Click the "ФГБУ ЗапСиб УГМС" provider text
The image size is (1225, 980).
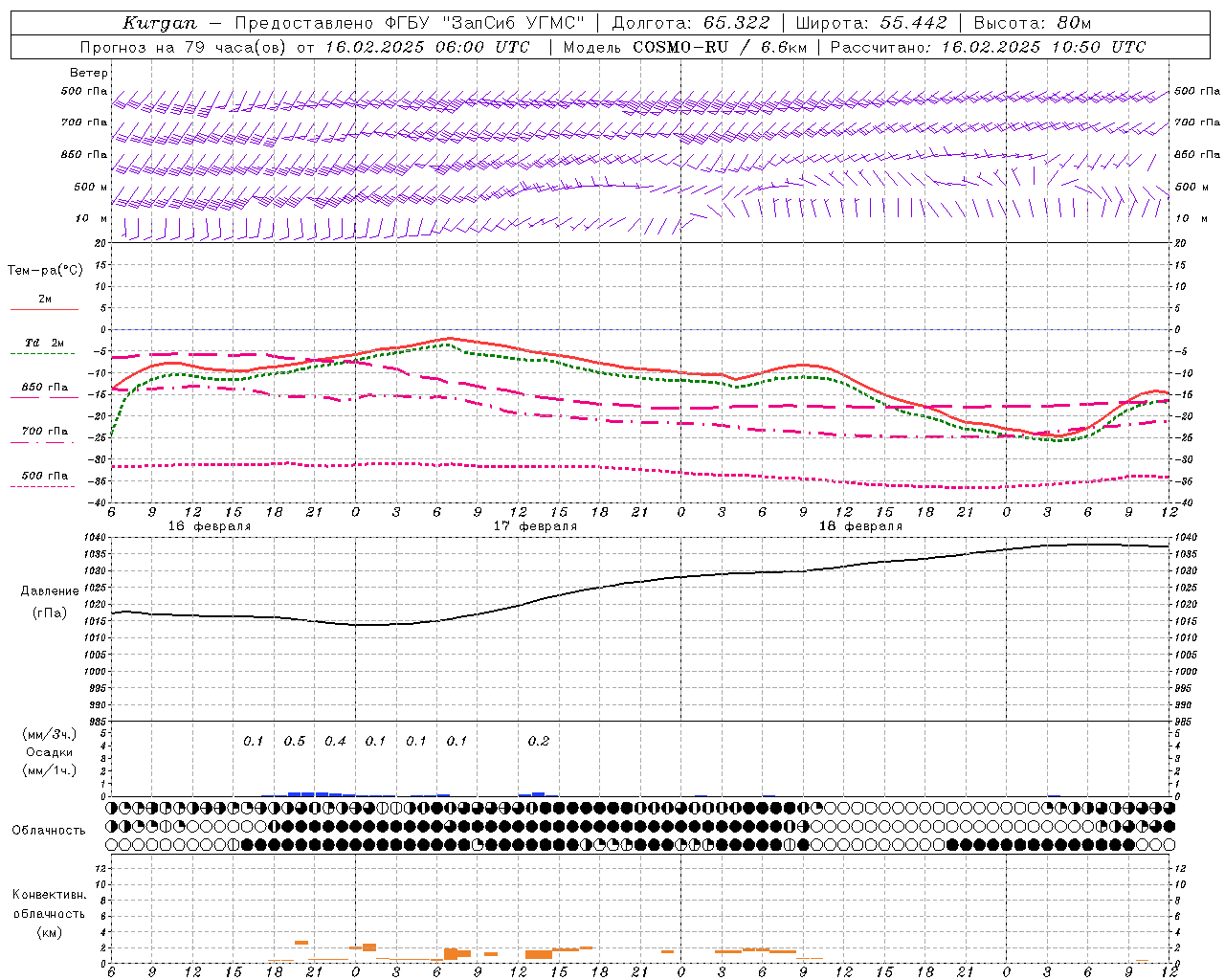click(x=484, y=23)
